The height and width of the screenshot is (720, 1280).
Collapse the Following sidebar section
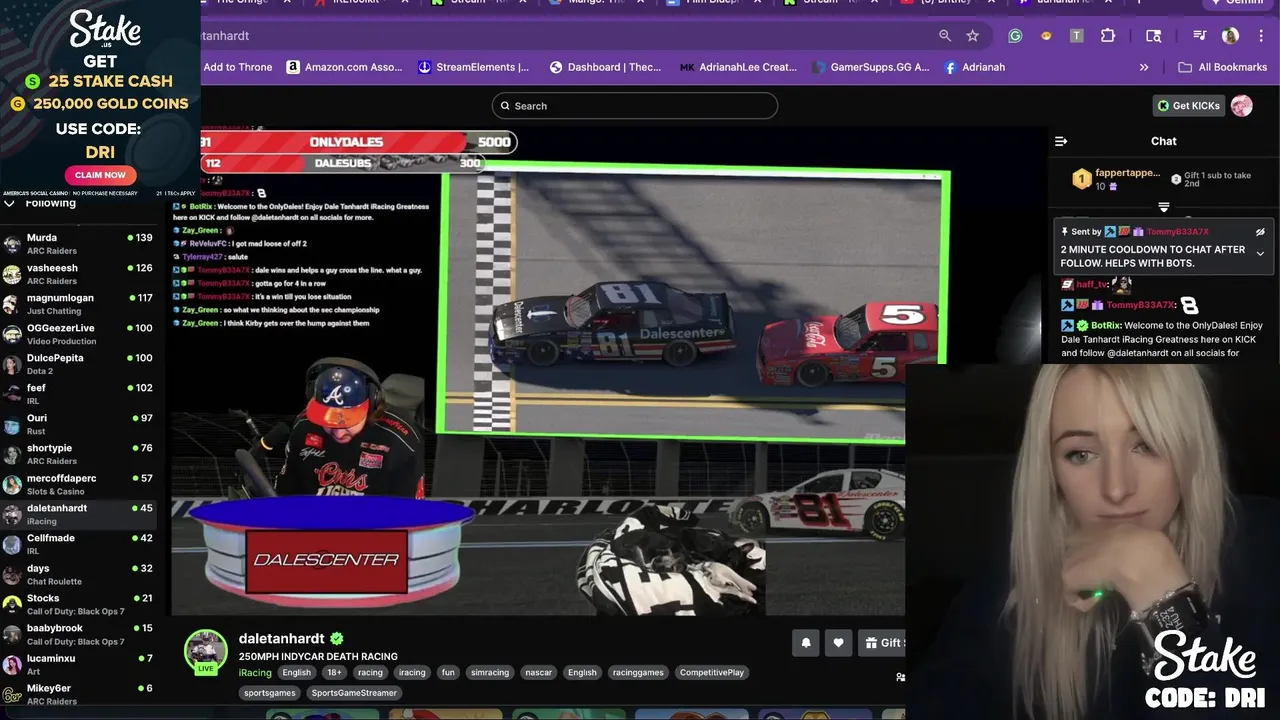[x=9, y=203]
